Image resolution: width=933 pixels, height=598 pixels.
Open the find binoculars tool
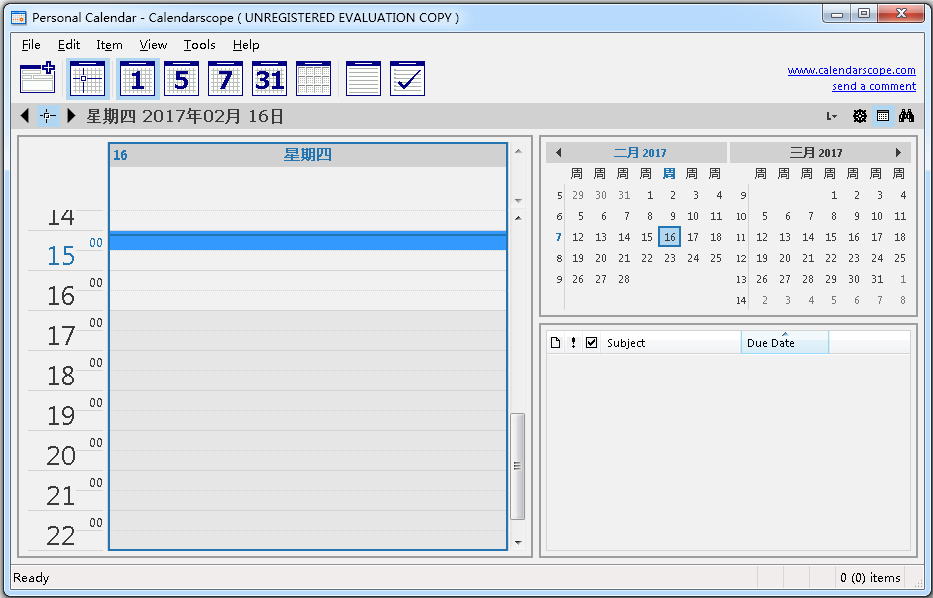(906, 116)
